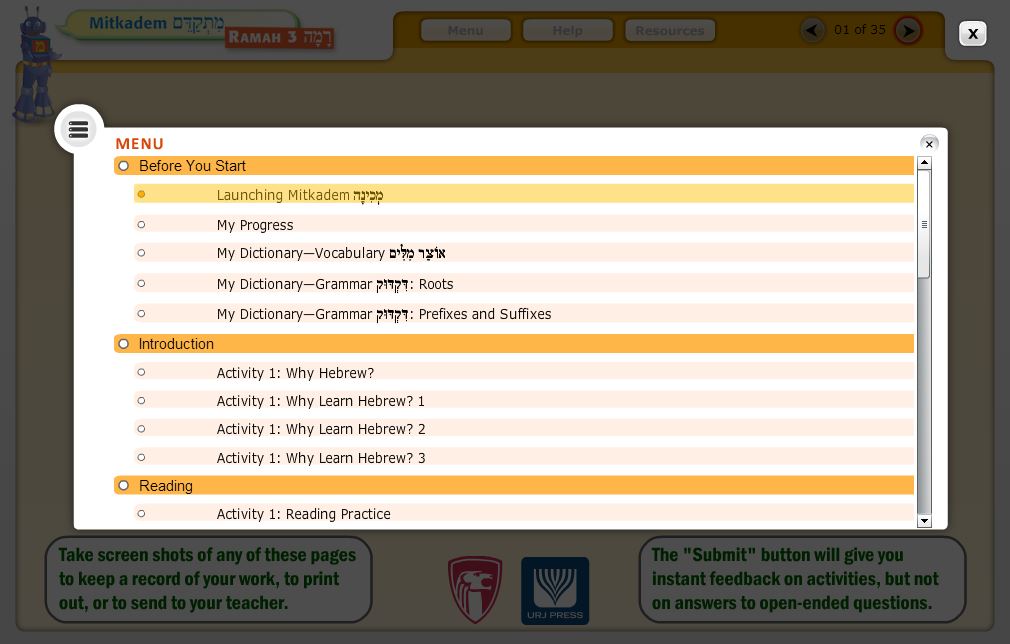Viewport: 1010px width, 644px height.
Task: Close the lesson with top-right X button
Action: [x=973, y=33]
